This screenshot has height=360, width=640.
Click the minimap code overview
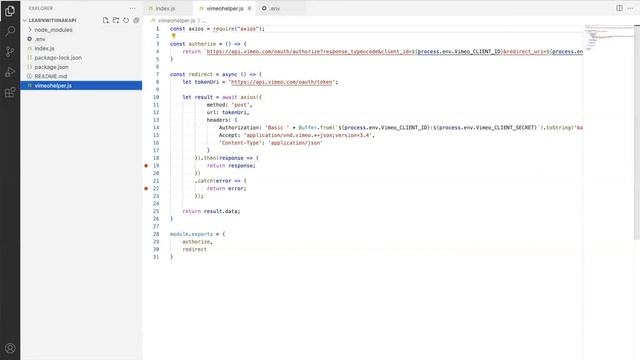tap(608, 38)
